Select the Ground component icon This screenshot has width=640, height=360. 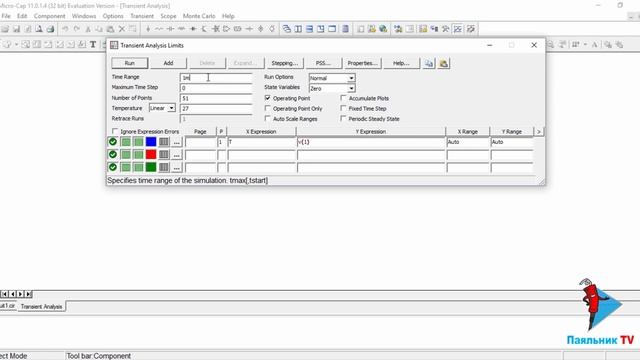pos(148,29)
